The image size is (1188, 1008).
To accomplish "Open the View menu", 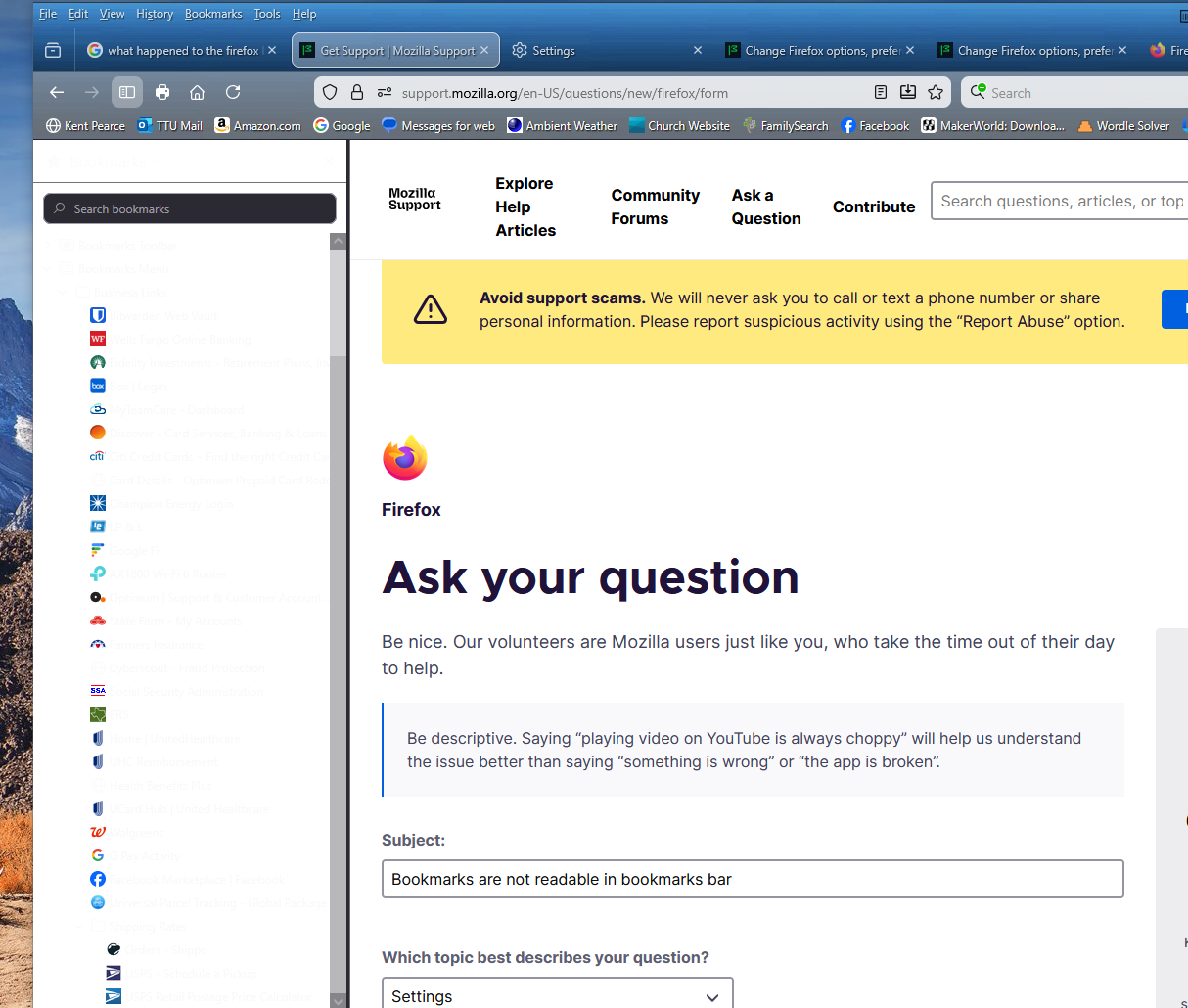I will (x=113, y=14).
